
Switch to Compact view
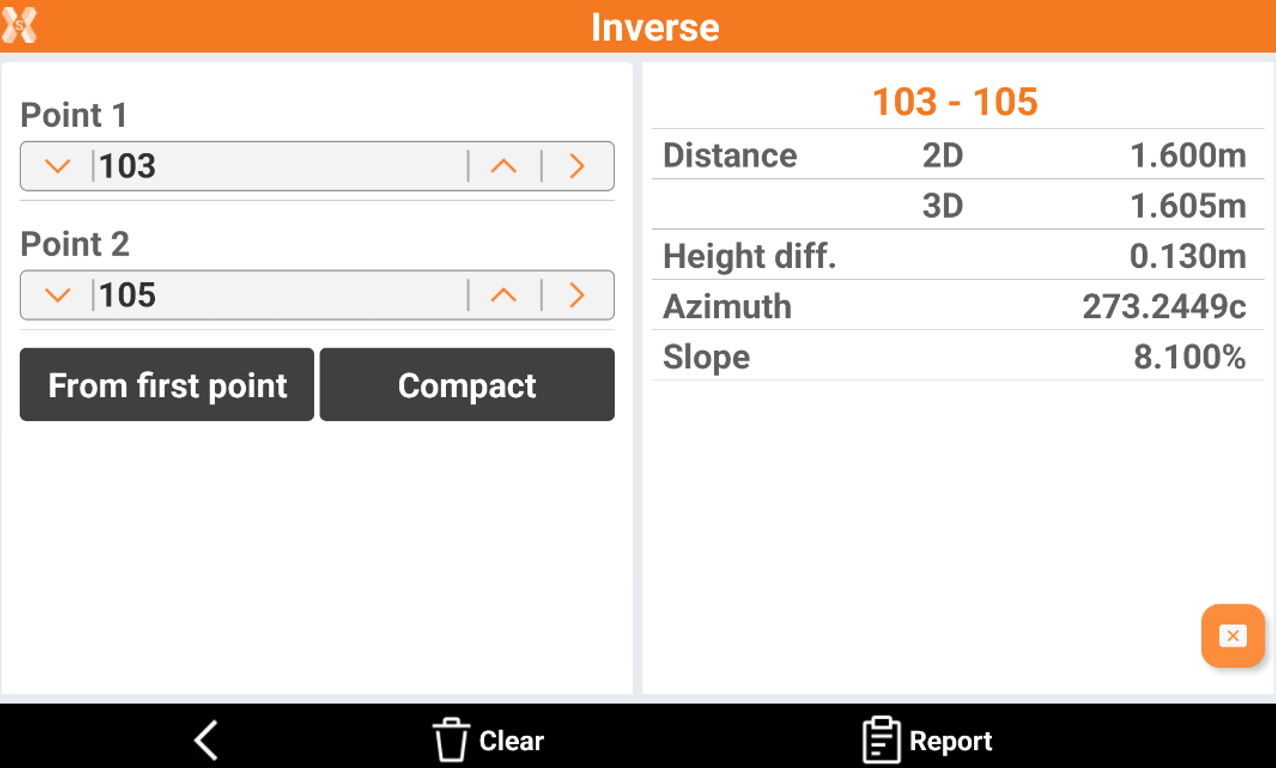point(467,385)
